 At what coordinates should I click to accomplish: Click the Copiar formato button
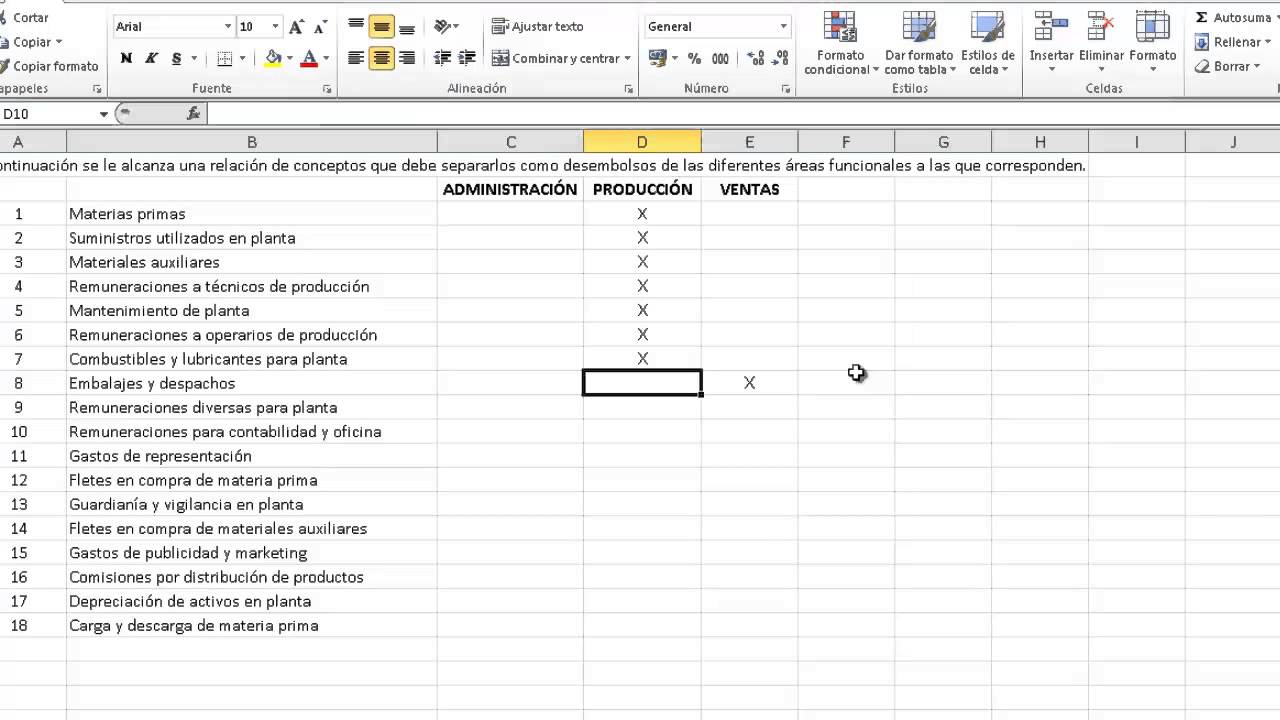click(49, 66)
